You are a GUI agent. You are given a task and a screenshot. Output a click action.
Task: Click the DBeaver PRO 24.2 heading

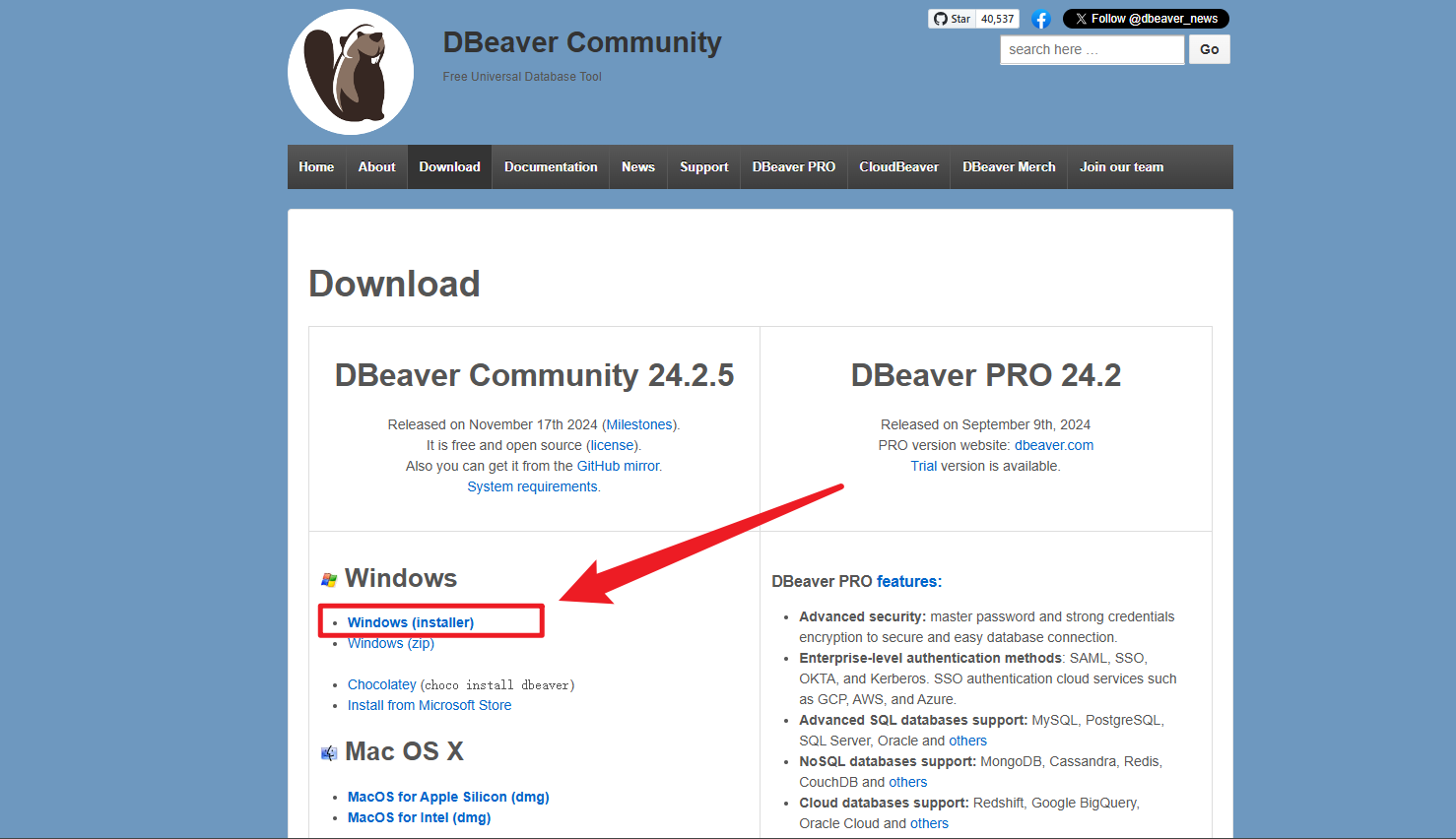click(986, 375)
